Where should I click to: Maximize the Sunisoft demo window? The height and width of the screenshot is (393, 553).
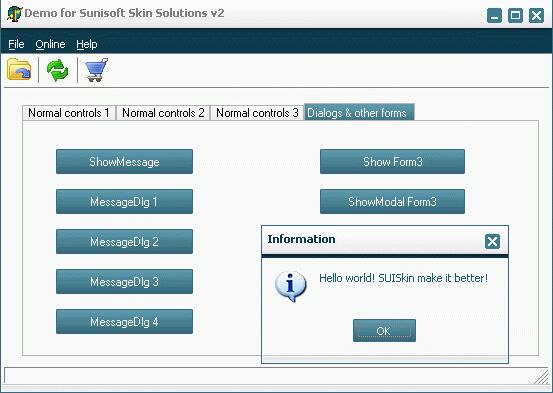pyautogui.click(x=515, y=16)
